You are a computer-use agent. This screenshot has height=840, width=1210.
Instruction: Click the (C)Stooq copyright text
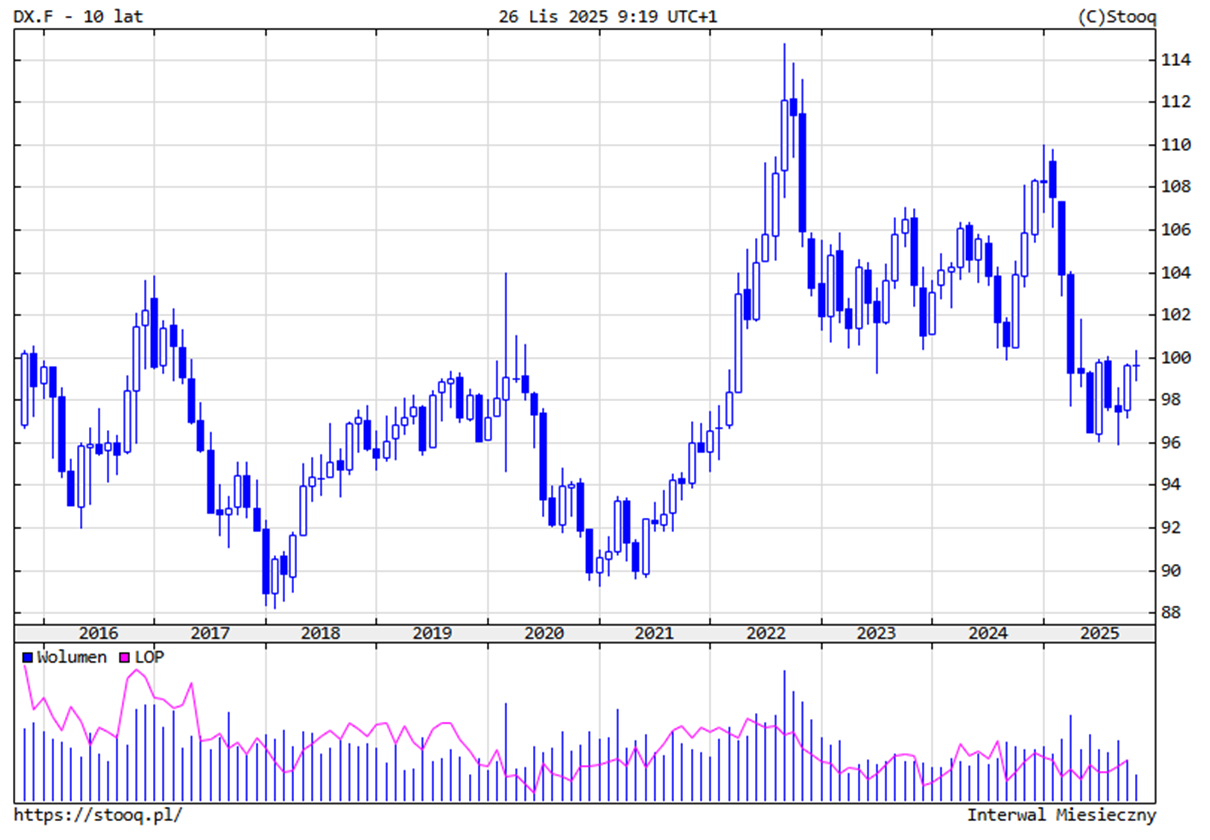(x=1117, y=16)
